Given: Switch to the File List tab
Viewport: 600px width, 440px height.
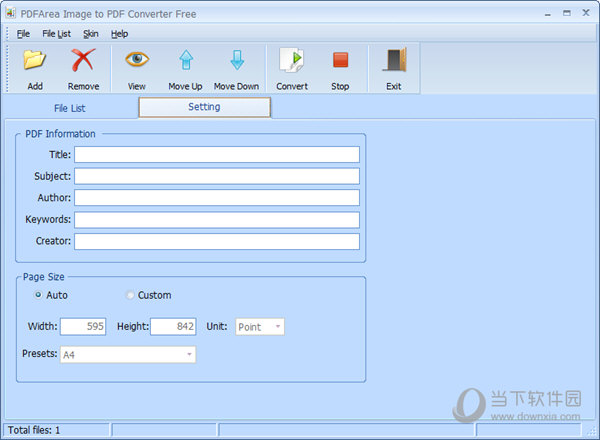Looking at the screenshot, I should tap(70, 108).
